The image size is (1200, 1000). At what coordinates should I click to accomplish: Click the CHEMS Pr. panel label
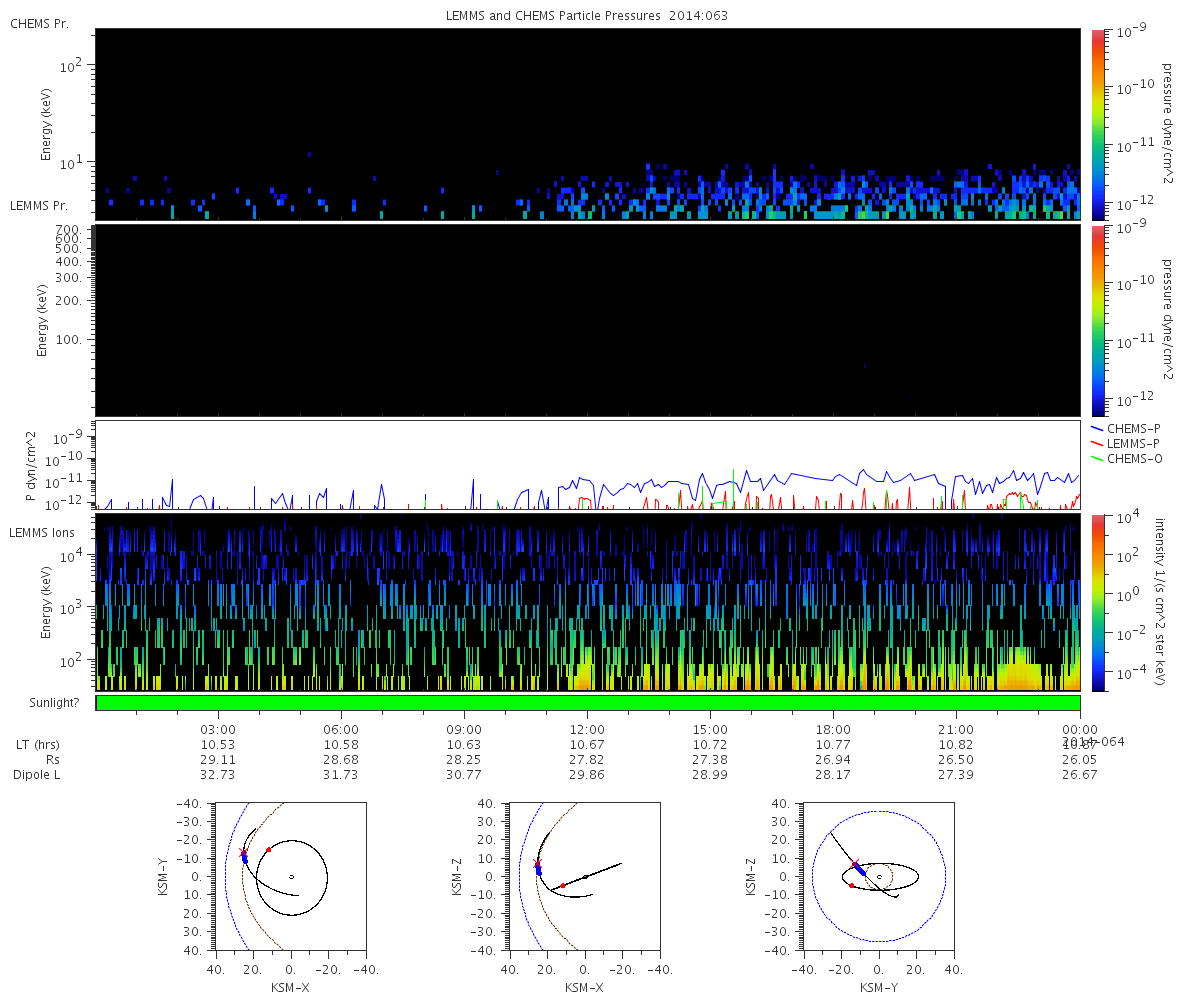click(x=39, y=23)
